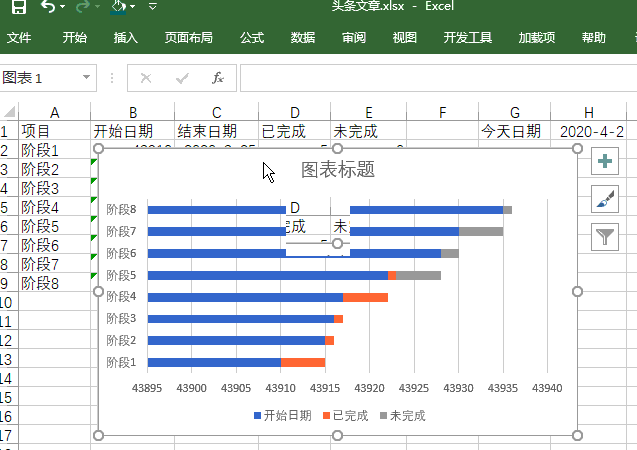The height and width of the screenshot is (450, 637).
Task: Switch to the 加载项 ribbon tab
Action: [537, 38]
